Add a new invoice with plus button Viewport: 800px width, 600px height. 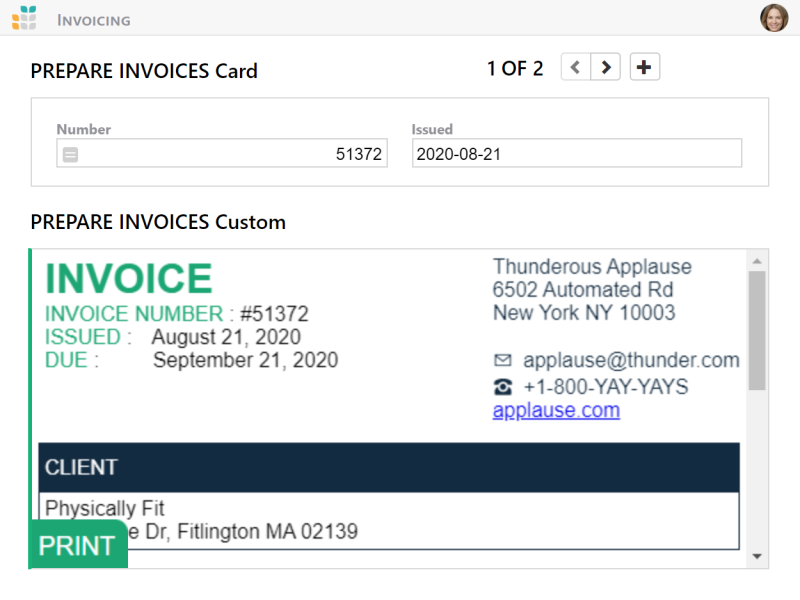coord(645,68)
